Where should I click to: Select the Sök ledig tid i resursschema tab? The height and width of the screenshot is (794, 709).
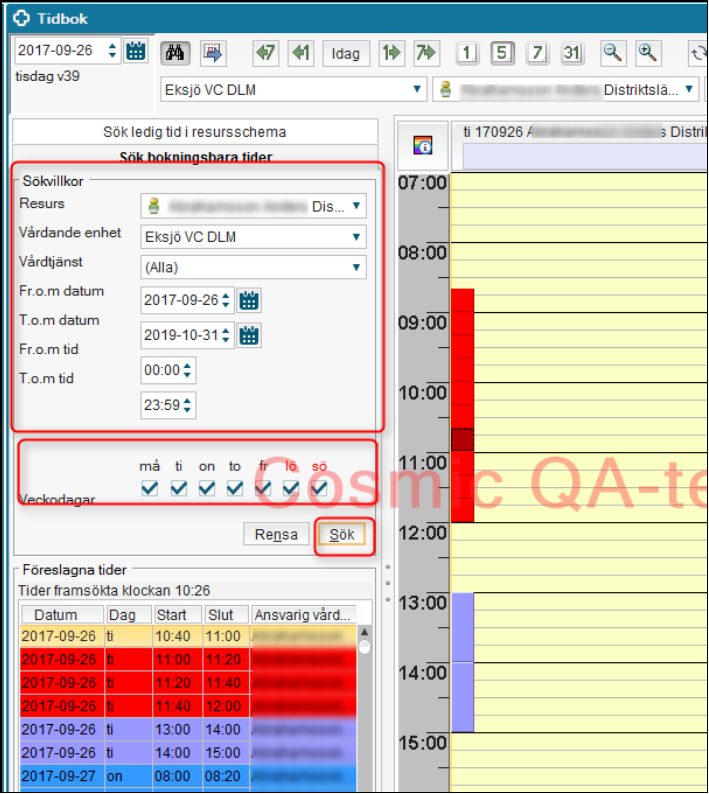194,131
